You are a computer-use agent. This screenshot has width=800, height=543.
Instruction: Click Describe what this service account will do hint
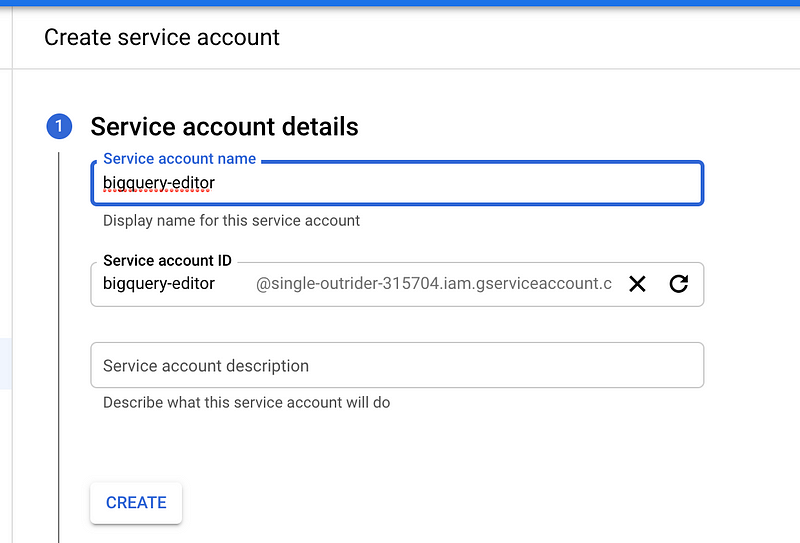(246, 403)
